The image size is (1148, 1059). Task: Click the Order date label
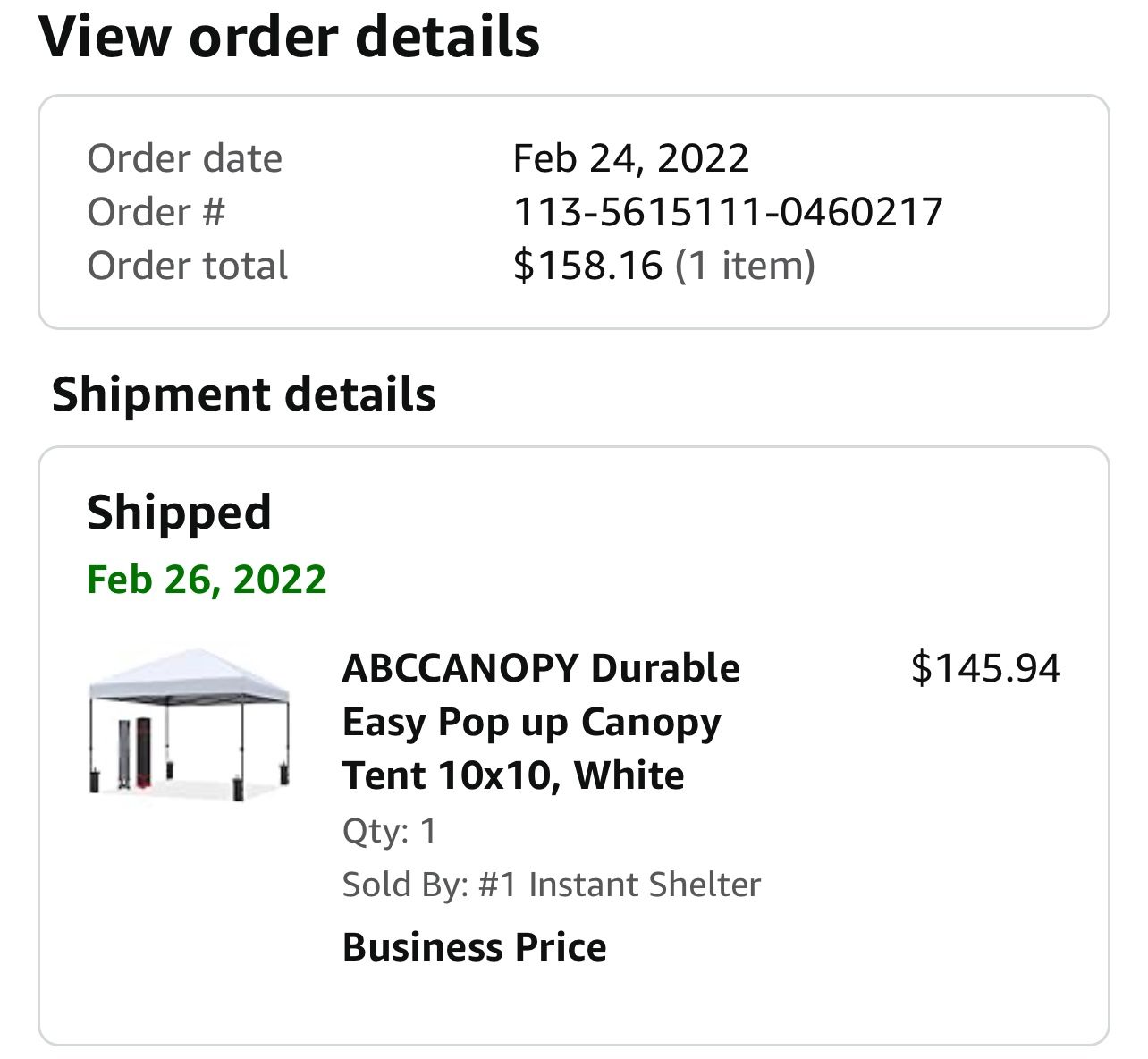(x=184, y=158)
